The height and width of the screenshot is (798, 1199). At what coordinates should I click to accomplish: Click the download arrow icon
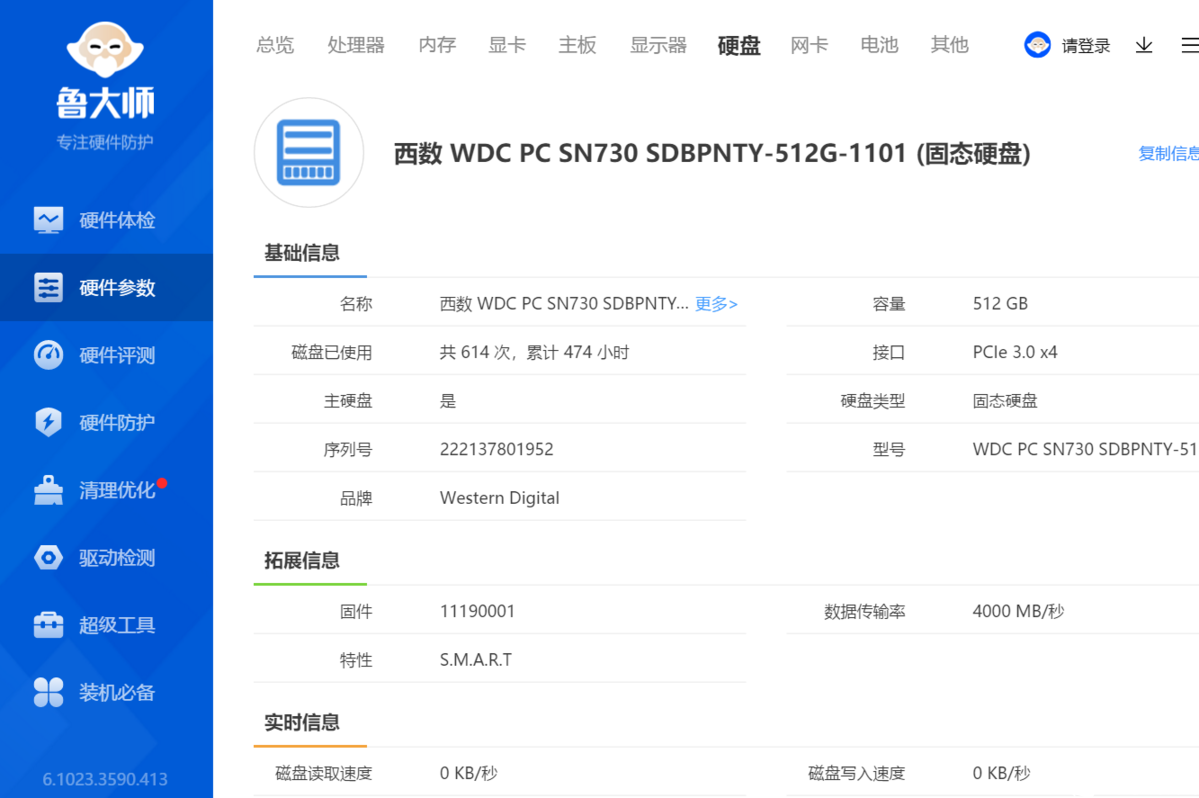coord(1144,45)
